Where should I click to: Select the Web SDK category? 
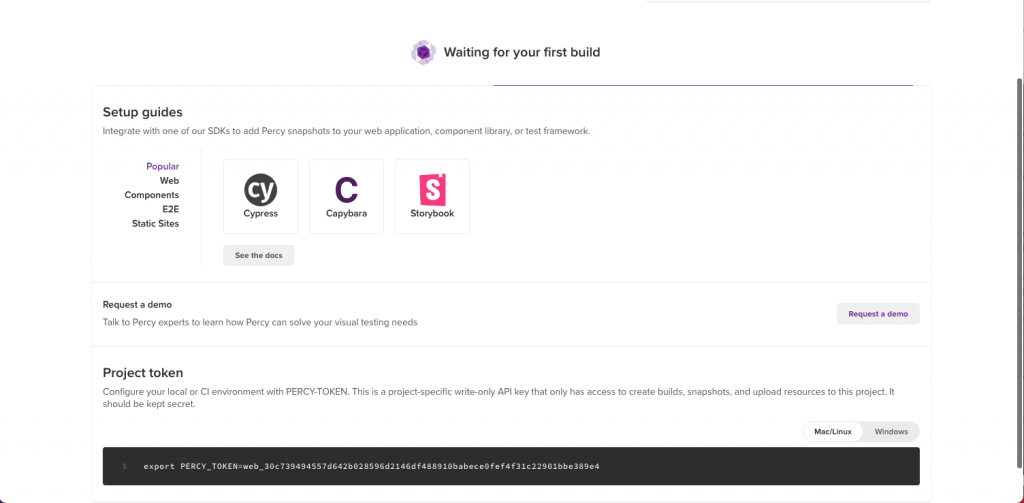tap(169, 181)
